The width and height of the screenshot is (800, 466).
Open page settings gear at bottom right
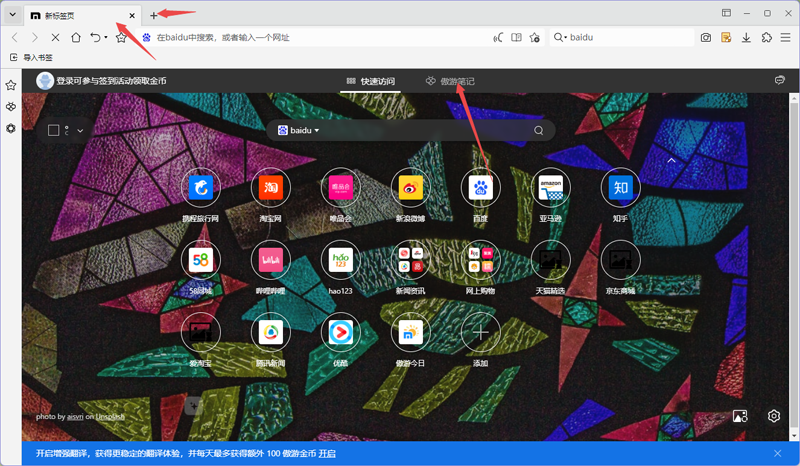773,416
